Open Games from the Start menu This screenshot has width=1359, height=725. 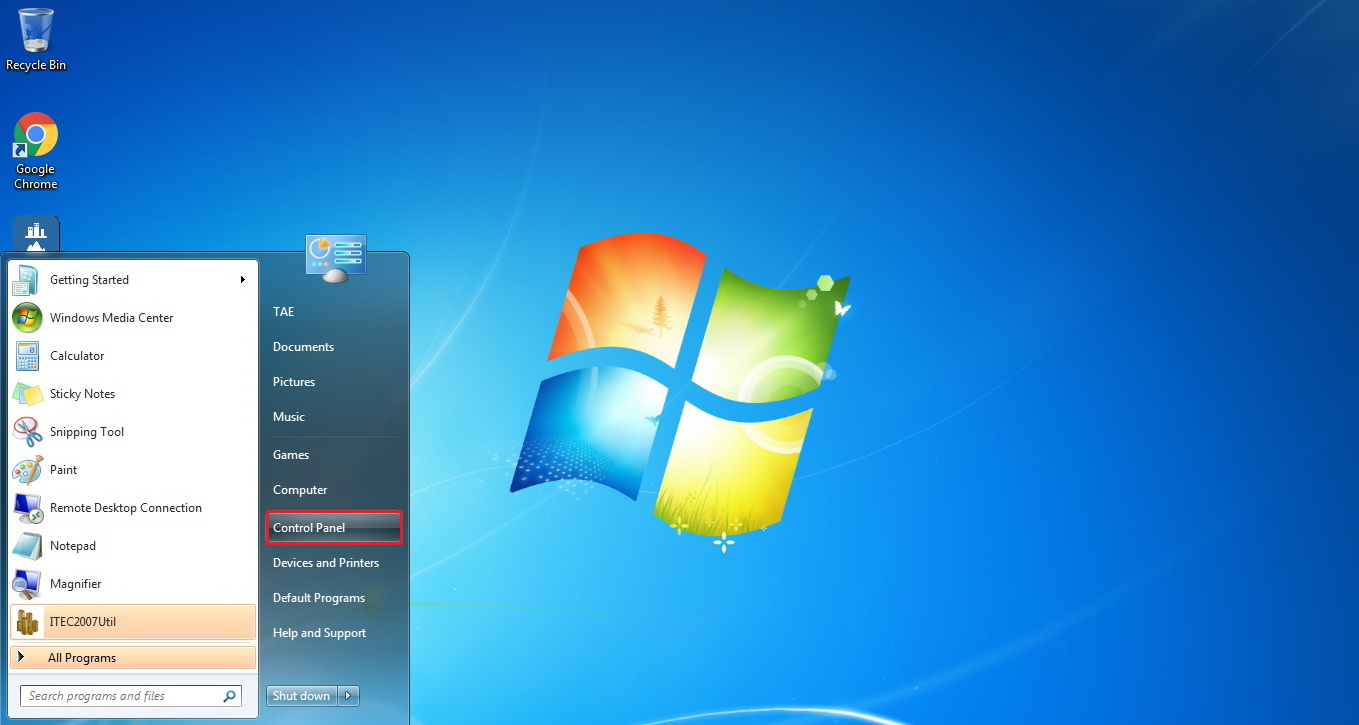click(291, 455)
